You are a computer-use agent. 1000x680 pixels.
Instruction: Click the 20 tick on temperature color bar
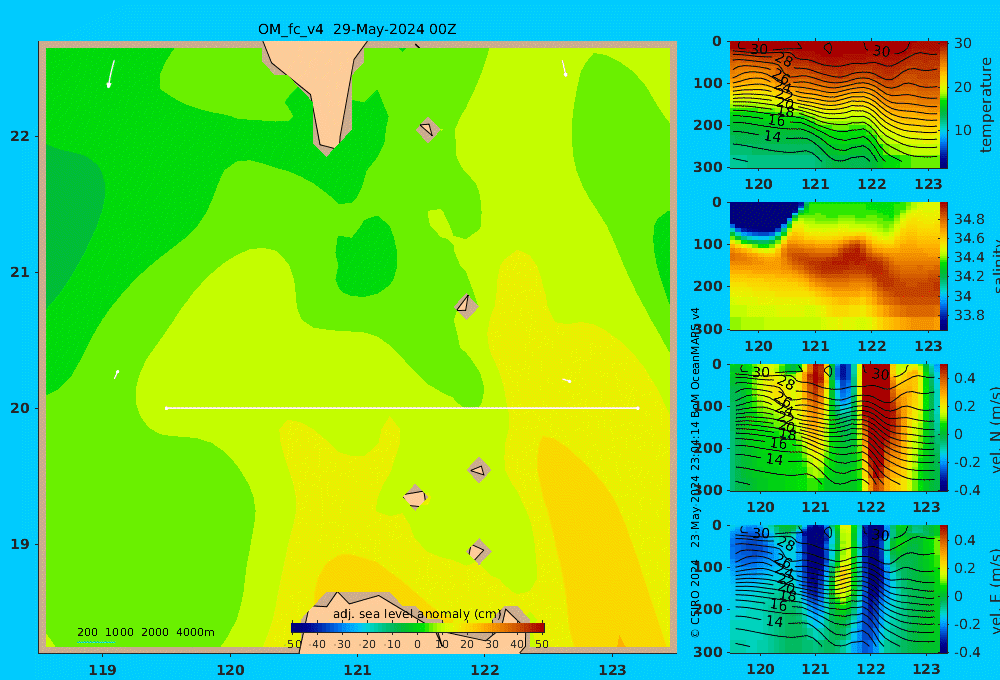pos(962,87)
